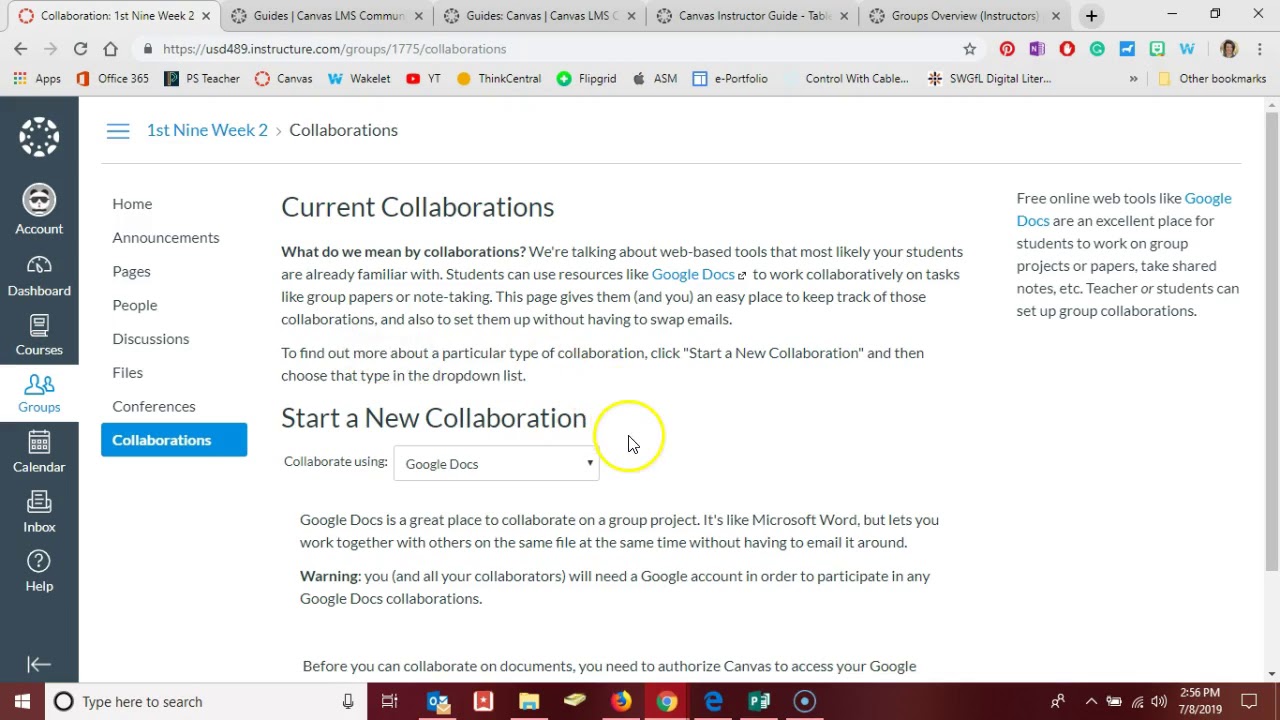Open People in the group menu
1280x720 pixels.
[x=134, y=305]
